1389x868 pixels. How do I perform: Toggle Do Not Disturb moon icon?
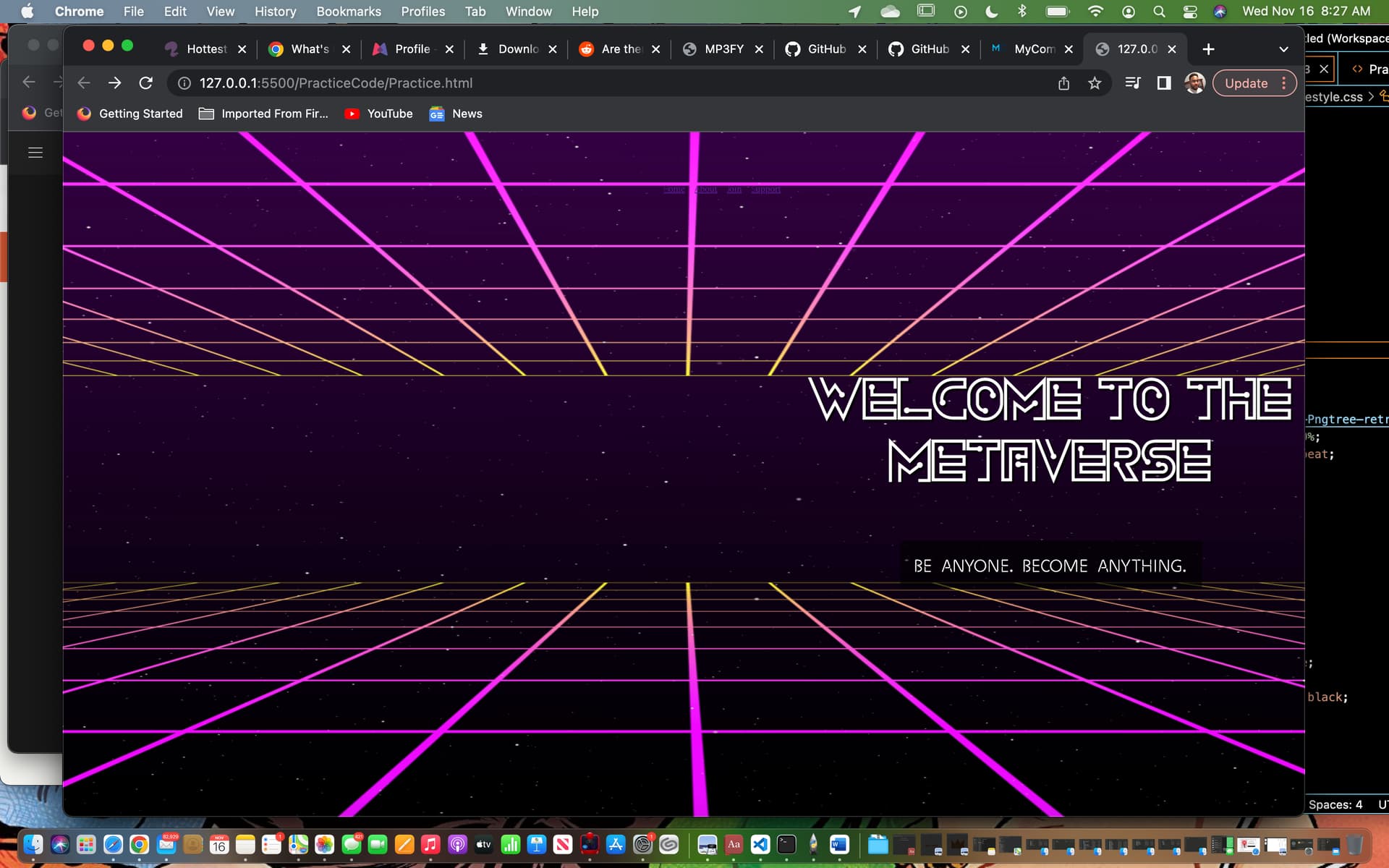coord(991,12)
